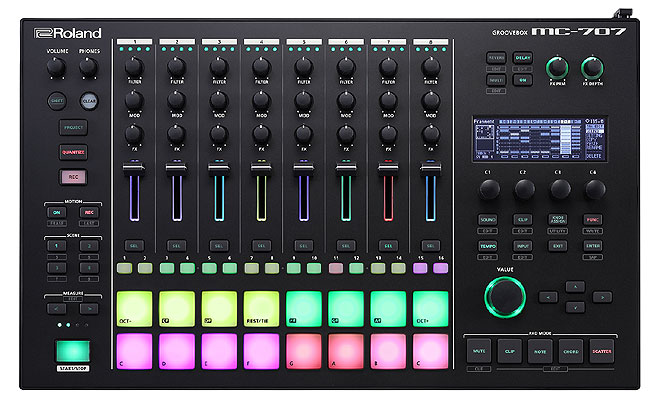Toggle pink step button 11
The height and width of the screenshot is (408, 660).
tap(335, 268)
